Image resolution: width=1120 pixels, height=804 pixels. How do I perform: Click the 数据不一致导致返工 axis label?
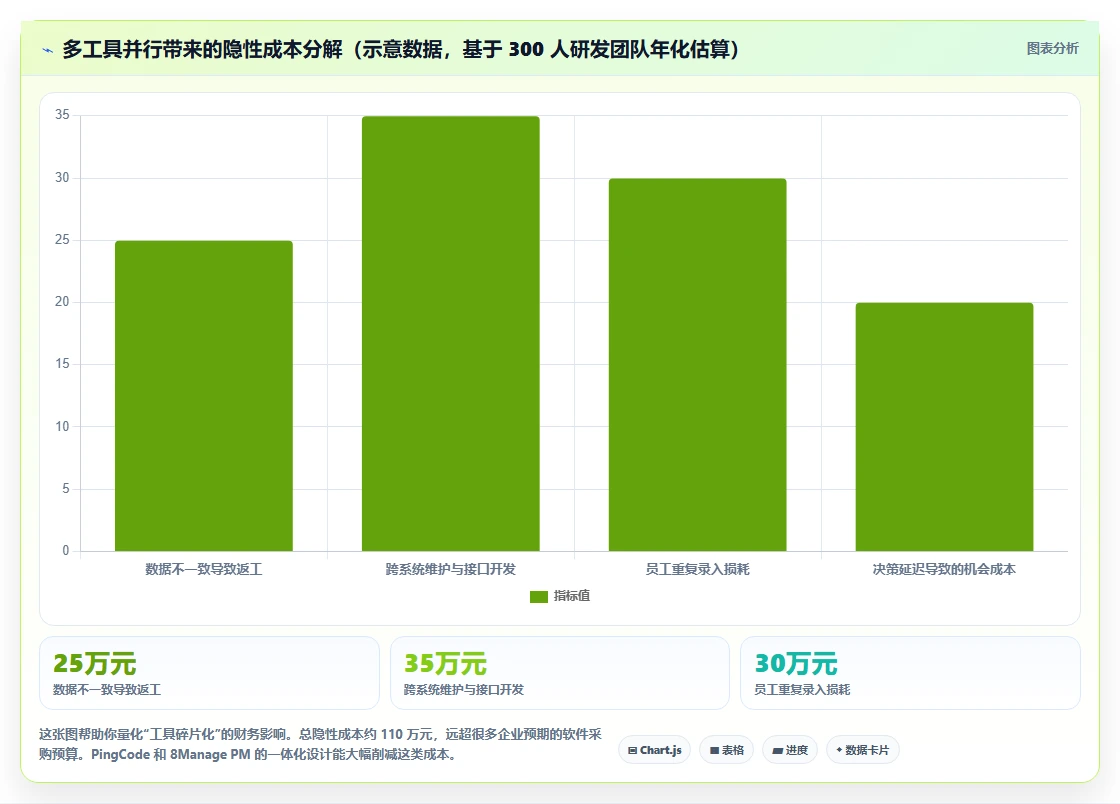[204, 569]
